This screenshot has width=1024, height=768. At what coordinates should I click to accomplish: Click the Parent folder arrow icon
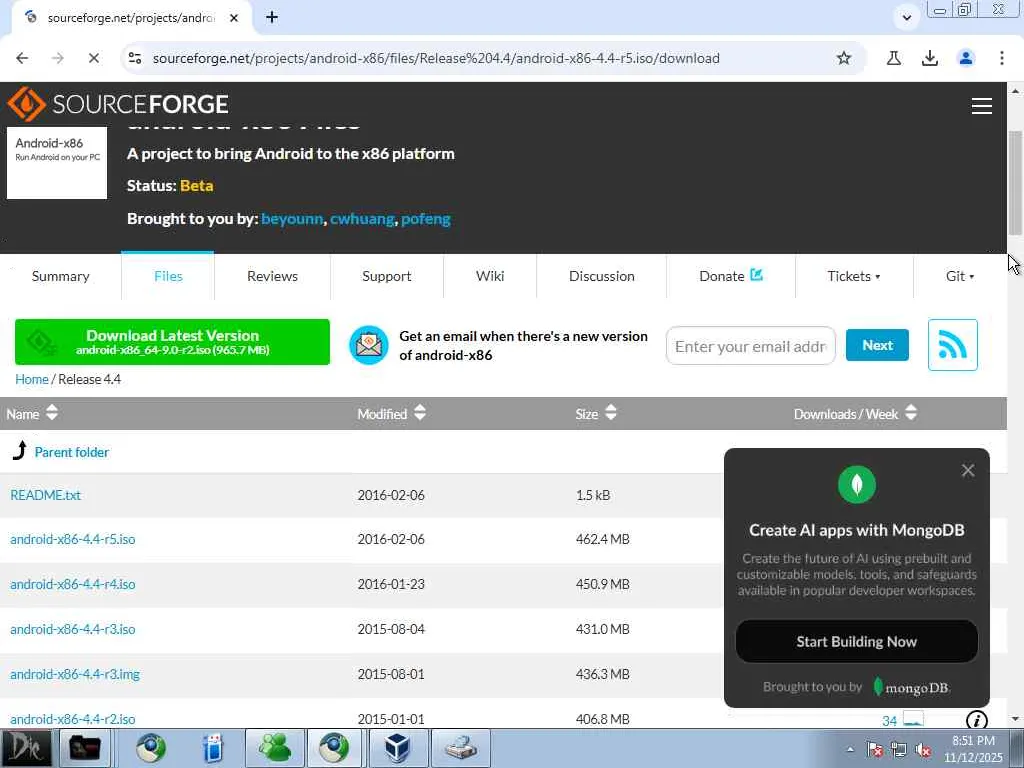coord(20,451)
